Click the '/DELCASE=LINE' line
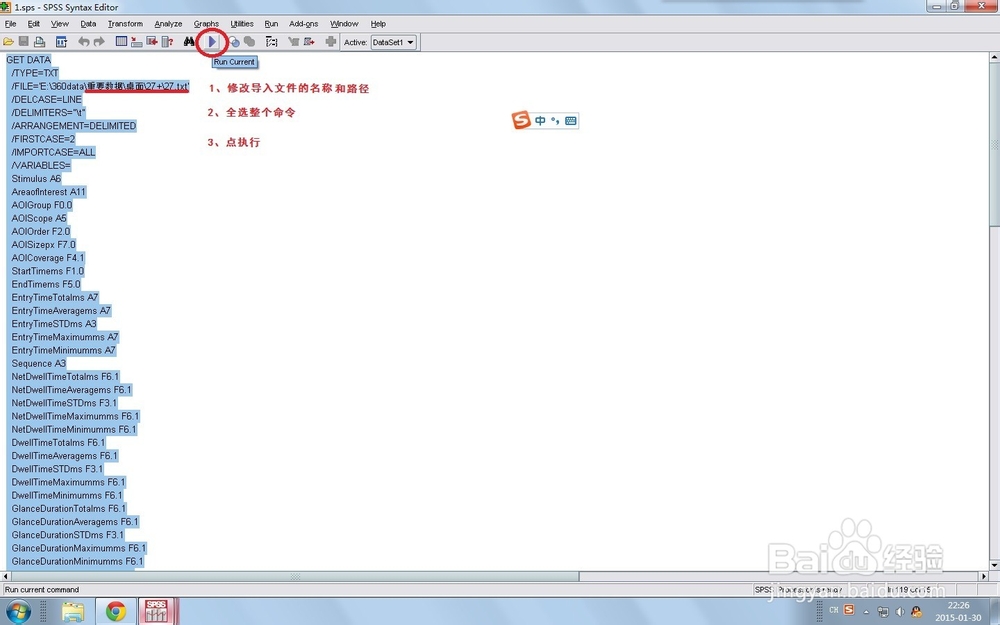The height and width of the screenshot is (625, 1000). [x=47, y=99]
